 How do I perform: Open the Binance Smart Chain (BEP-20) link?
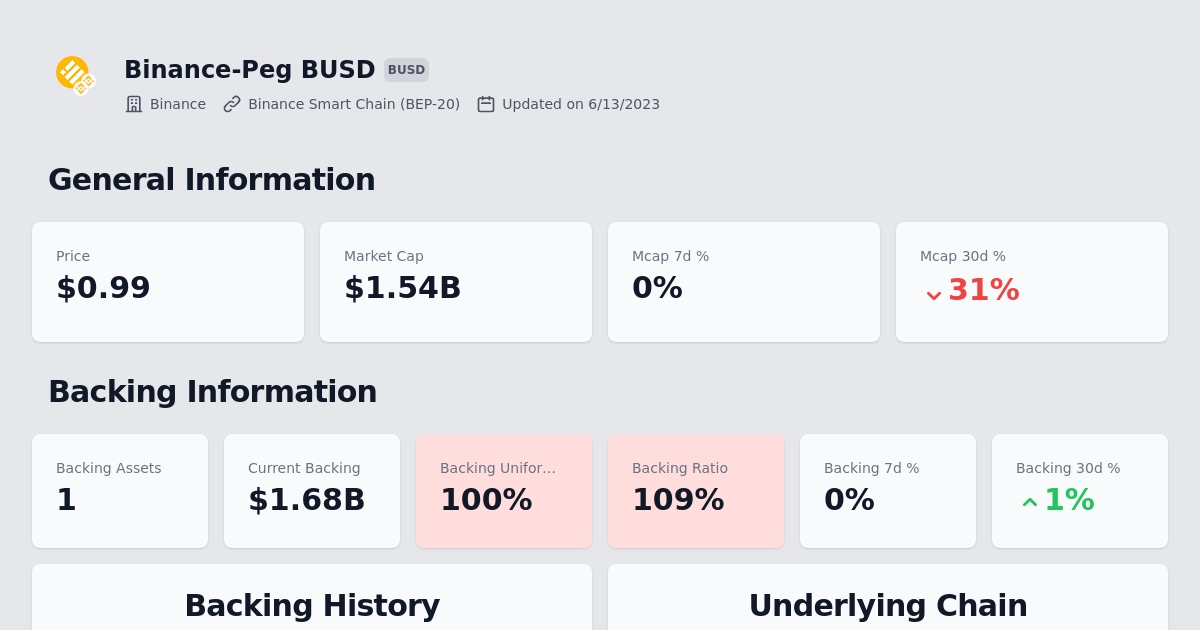tap(354, 104)
